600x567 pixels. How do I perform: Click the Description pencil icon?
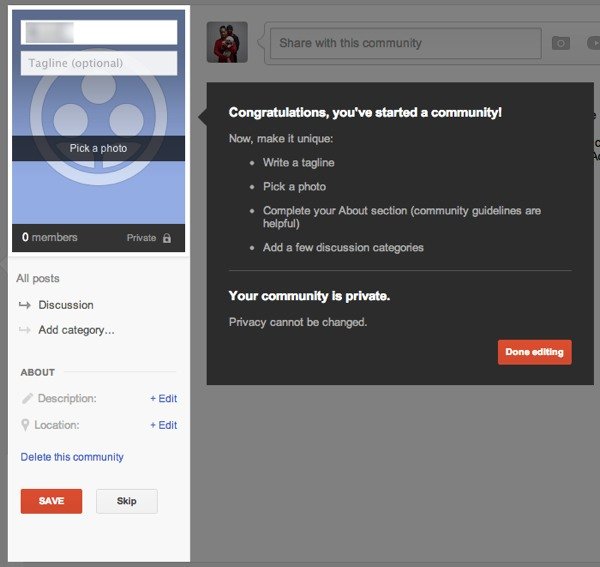coord(27,398)
